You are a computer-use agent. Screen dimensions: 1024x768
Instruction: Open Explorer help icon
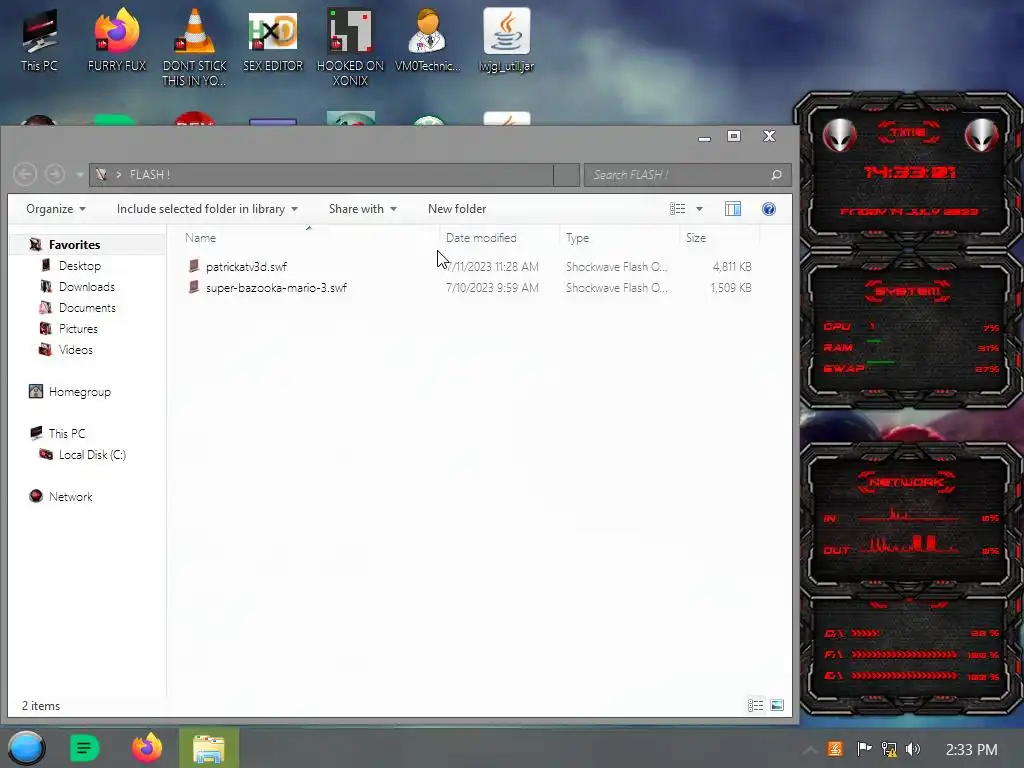pos(769,209)
